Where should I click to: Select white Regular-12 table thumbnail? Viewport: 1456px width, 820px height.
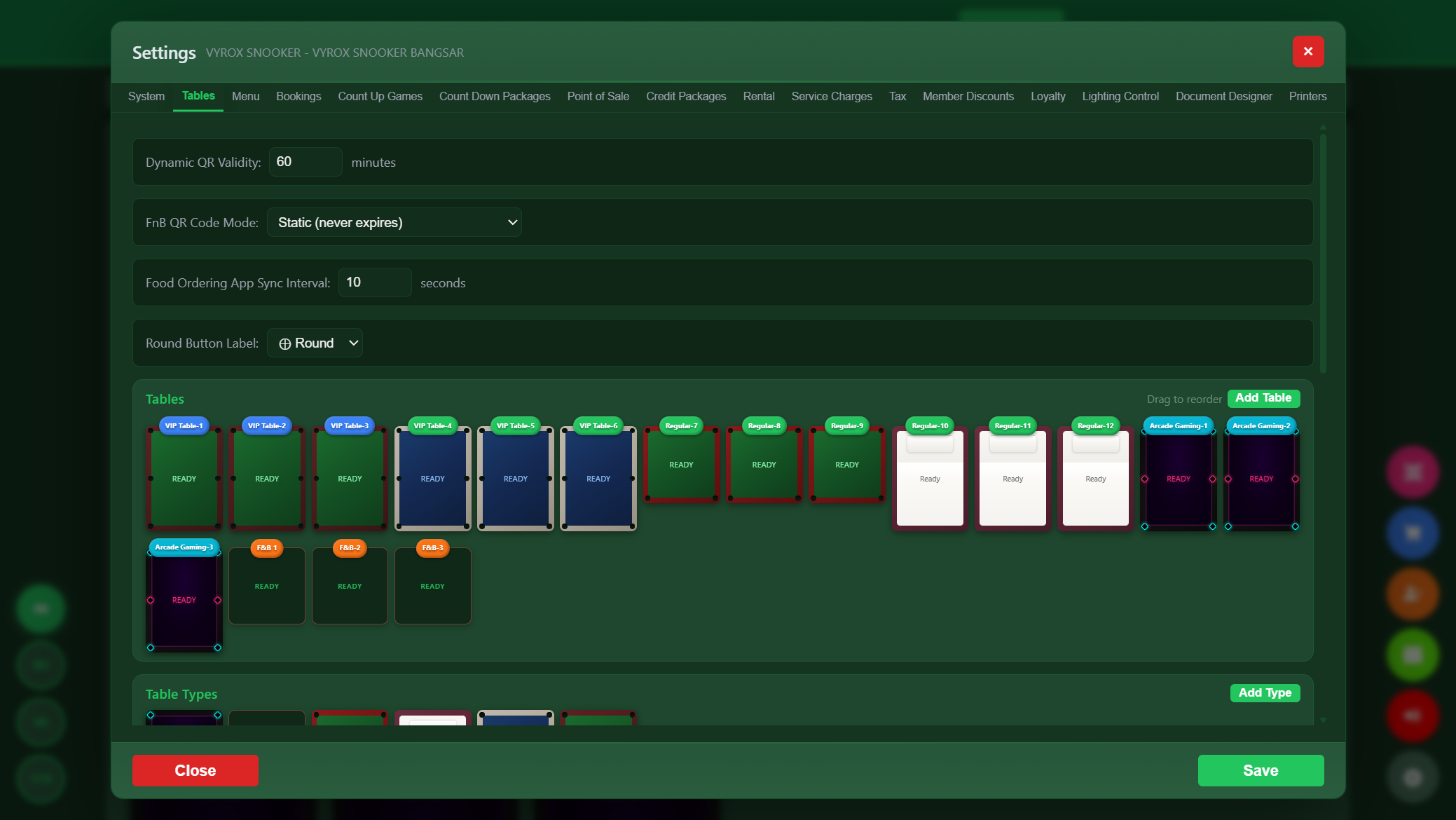pos(1095,474)
